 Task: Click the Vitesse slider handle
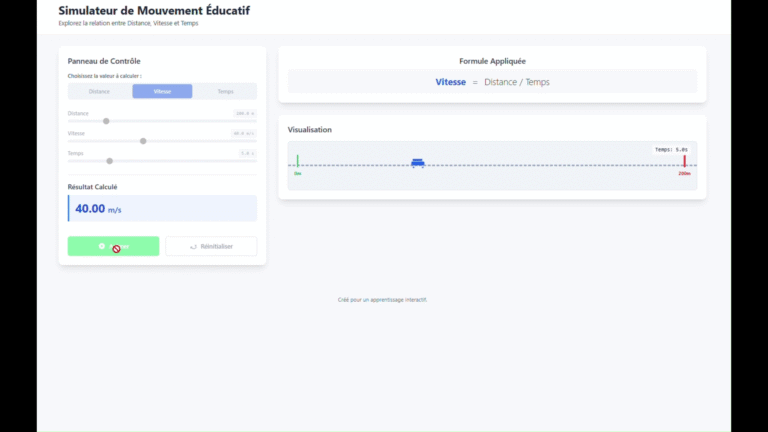pos(143,141)
